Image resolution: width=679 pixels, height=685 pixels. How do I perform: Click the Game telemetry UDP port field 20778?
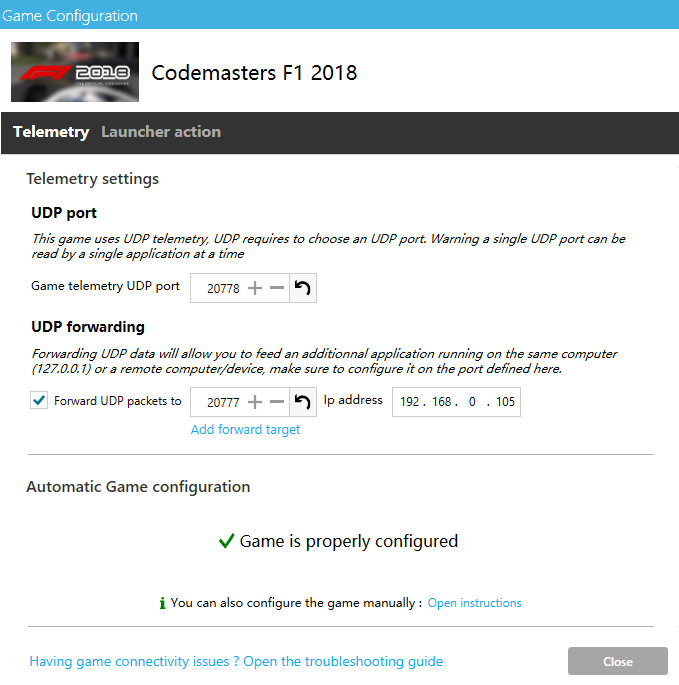[223, 288]
